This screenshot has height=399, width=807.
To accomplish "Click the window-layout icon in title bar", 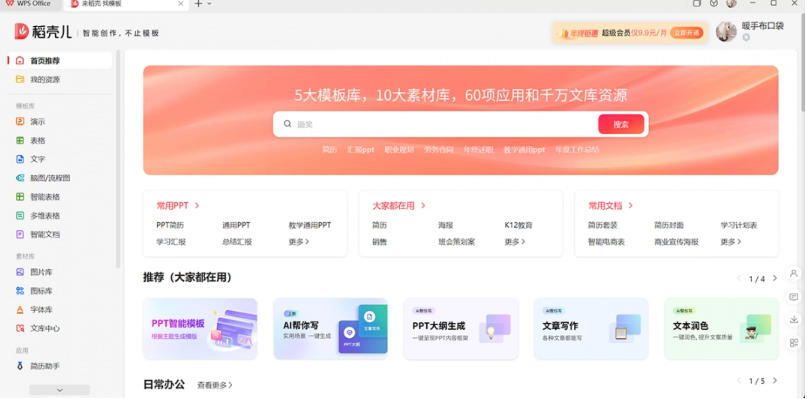I will pyautogui.click(x=696, y=3).
